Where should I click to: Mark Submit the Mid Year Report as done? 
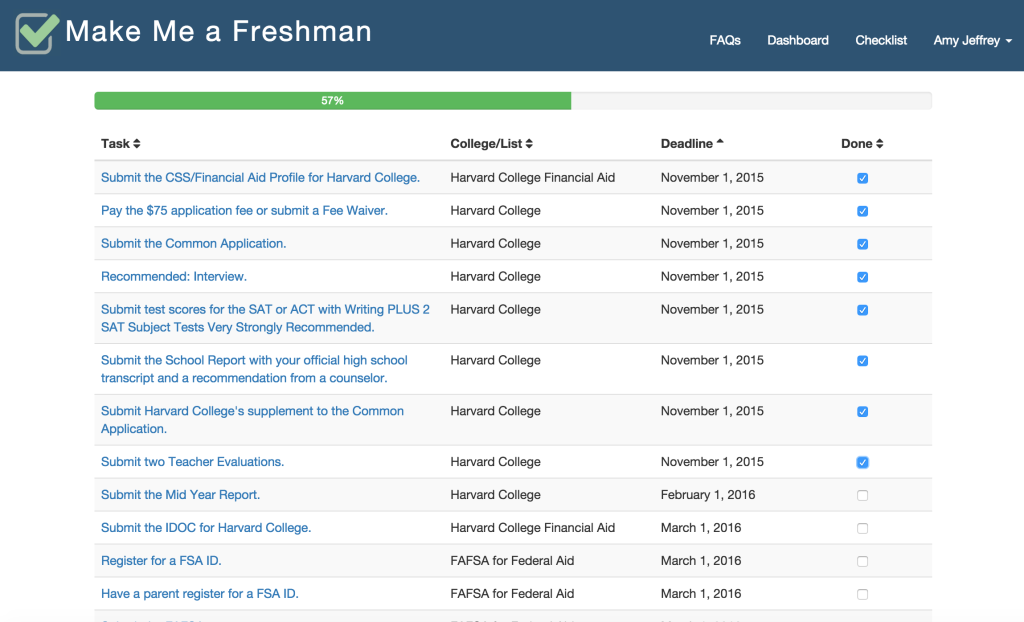[x=862, y=495]
